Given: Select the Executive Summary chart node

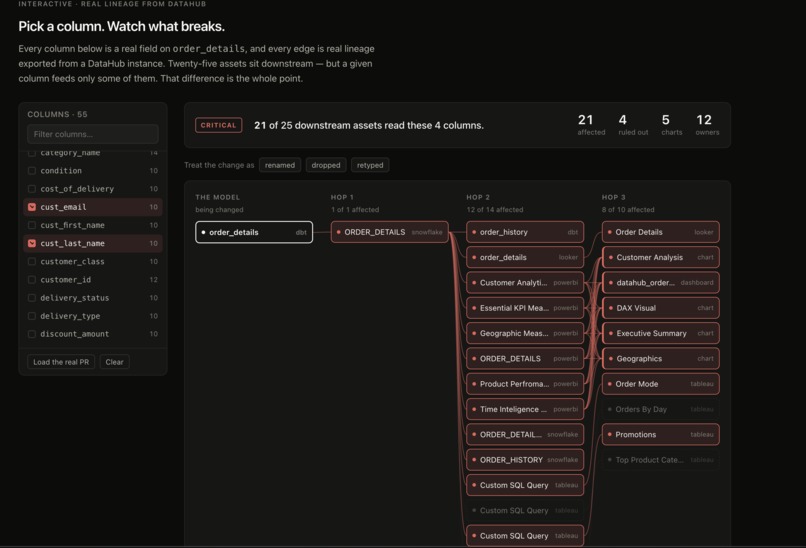Looking at the screenshot, I should (661, 333).
